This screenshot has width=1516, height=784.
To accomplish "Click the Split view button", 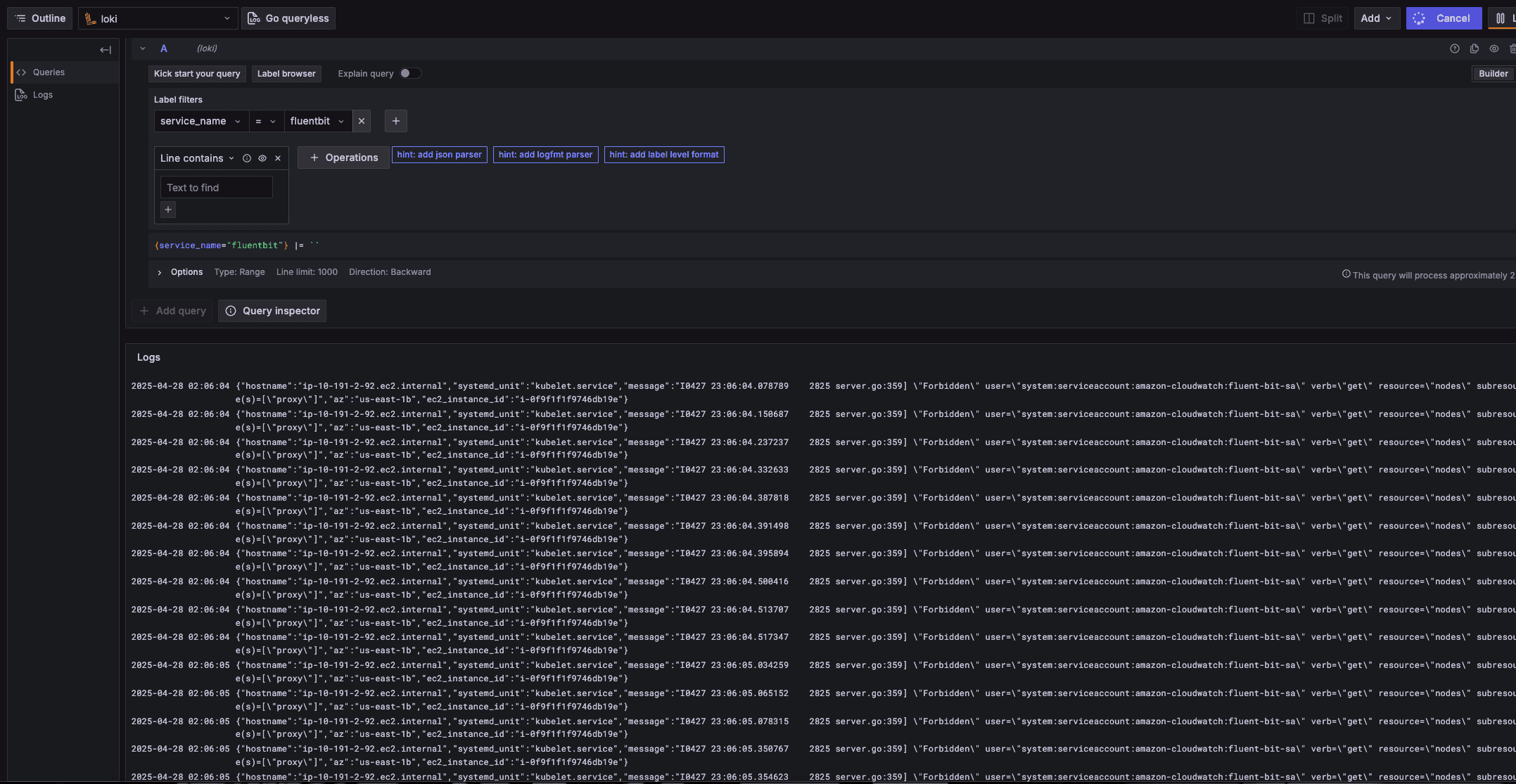I will tap(1323, 18).
